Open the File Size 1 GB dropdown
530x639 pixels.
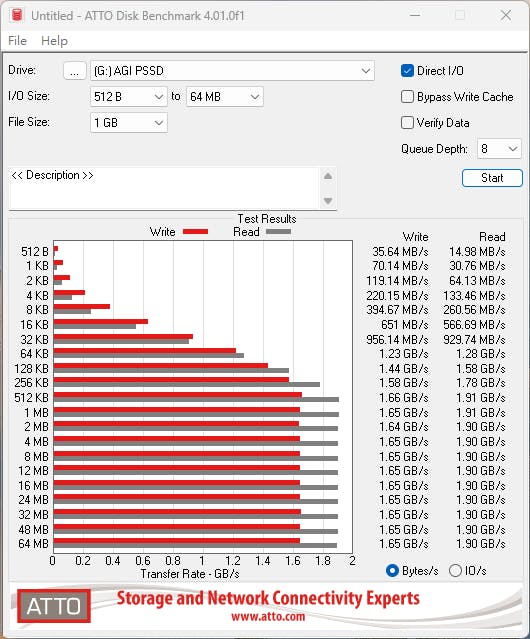pos(129,123)
